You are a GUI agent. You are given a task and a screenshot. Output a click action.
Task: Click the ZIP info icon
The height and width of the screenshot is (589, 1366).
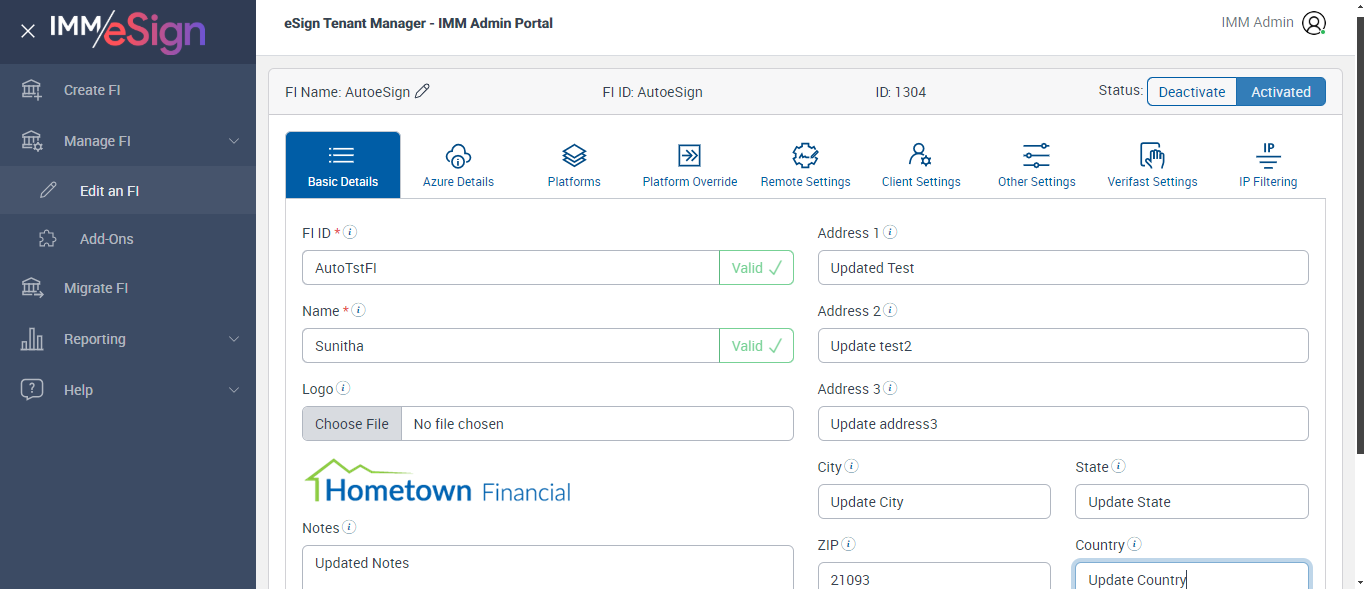point(849,544)
